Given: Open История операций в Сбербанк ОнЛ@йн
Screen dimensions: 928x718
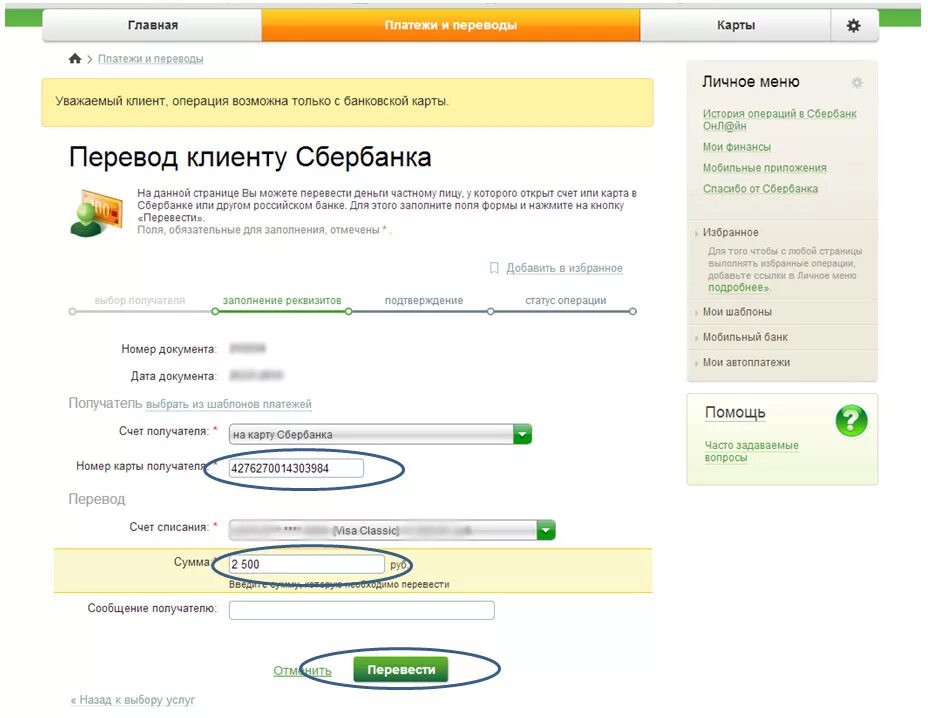Looking at the screenshot, I should point(779,120).
